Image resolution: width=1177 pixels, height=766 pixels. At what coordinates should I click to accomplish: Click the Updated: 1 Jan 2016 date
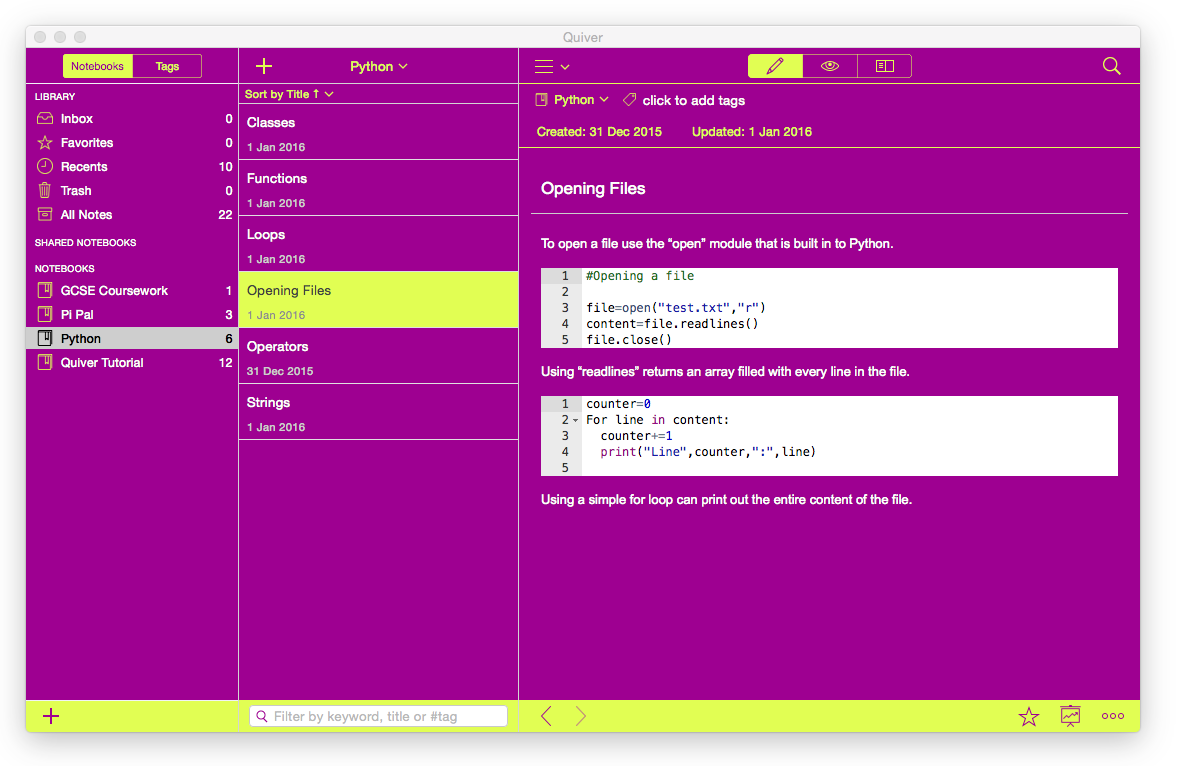(751, 132)
